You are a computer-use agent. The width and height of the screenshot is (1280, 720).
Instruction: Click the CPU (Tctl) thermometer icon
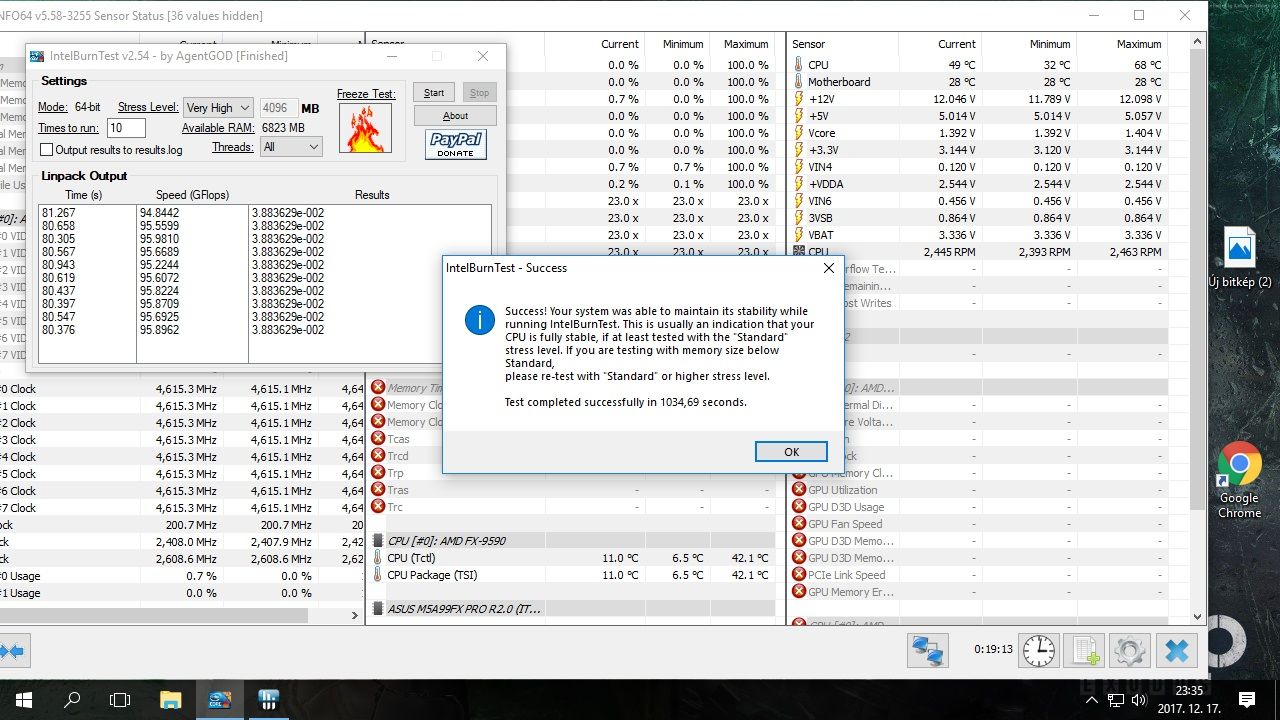[x=377, y=558]
